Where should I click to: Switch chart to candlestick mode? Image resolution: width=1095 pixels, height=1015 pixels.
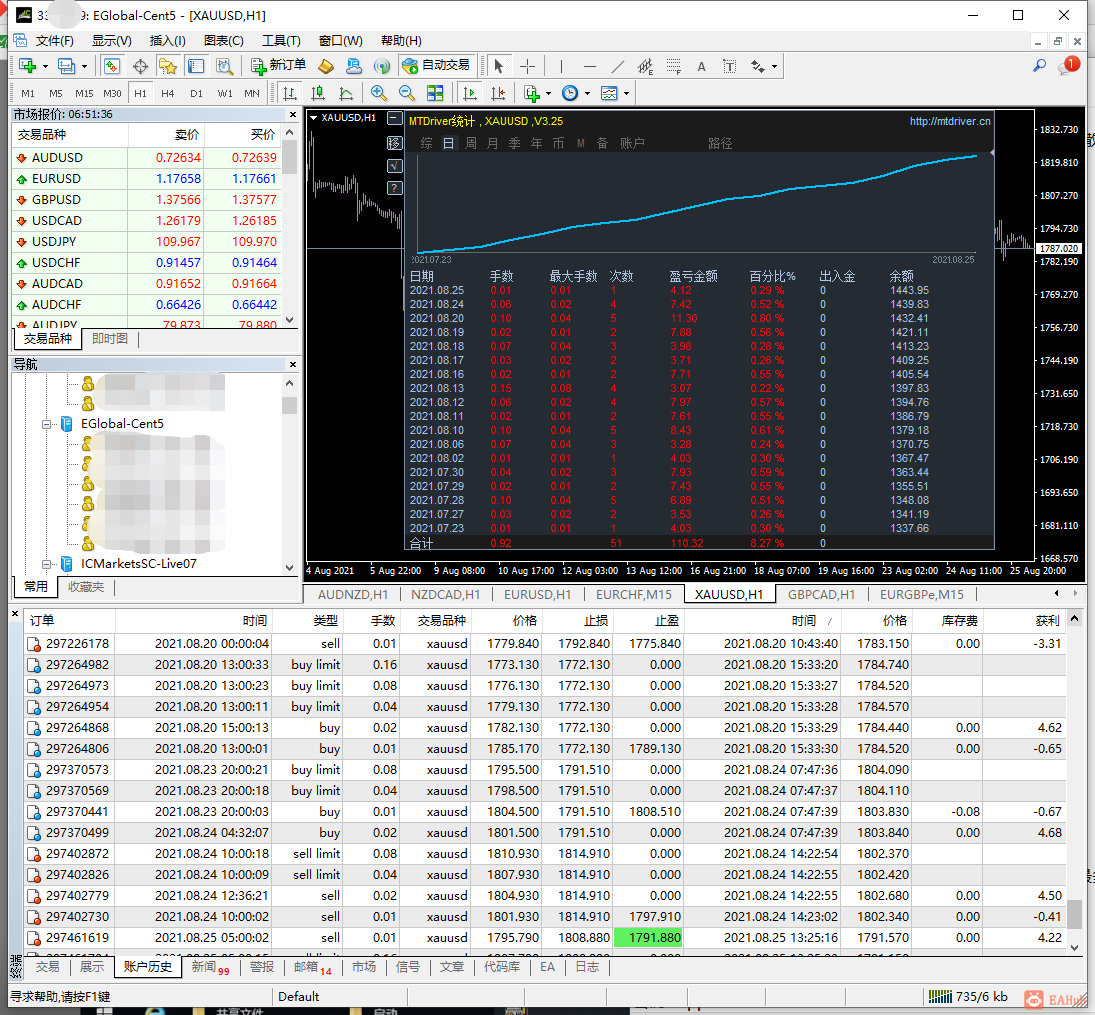(x=318, y=93)
